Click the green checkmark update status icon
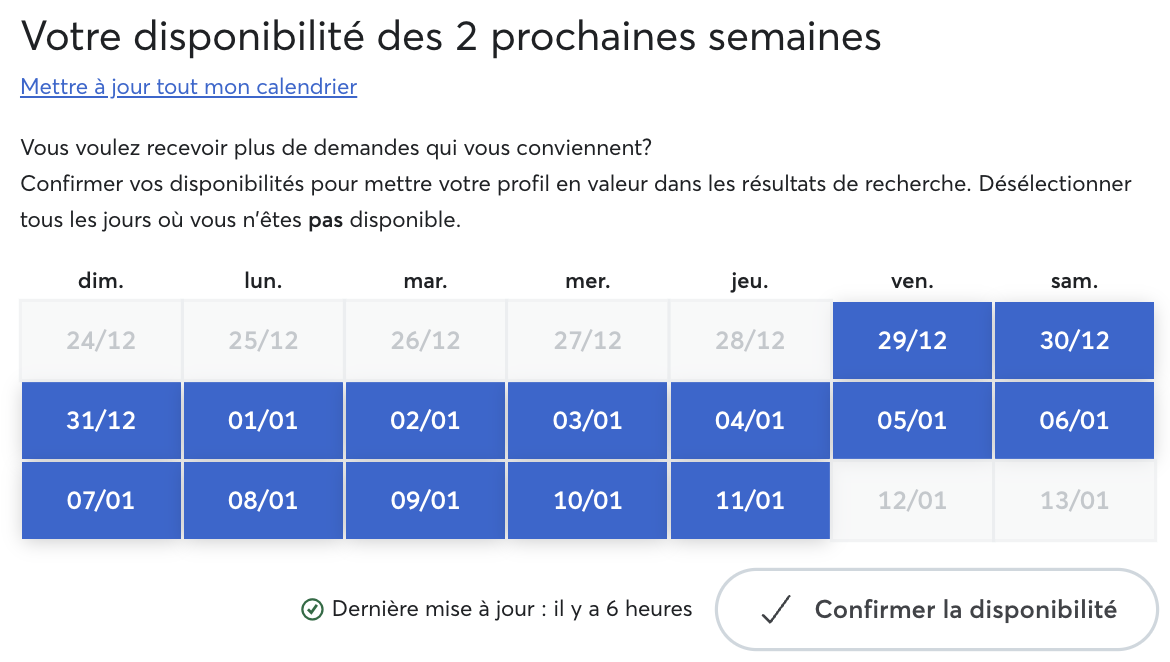The height and width of the screenshot is (662, 1170). [x=312, y=610]
